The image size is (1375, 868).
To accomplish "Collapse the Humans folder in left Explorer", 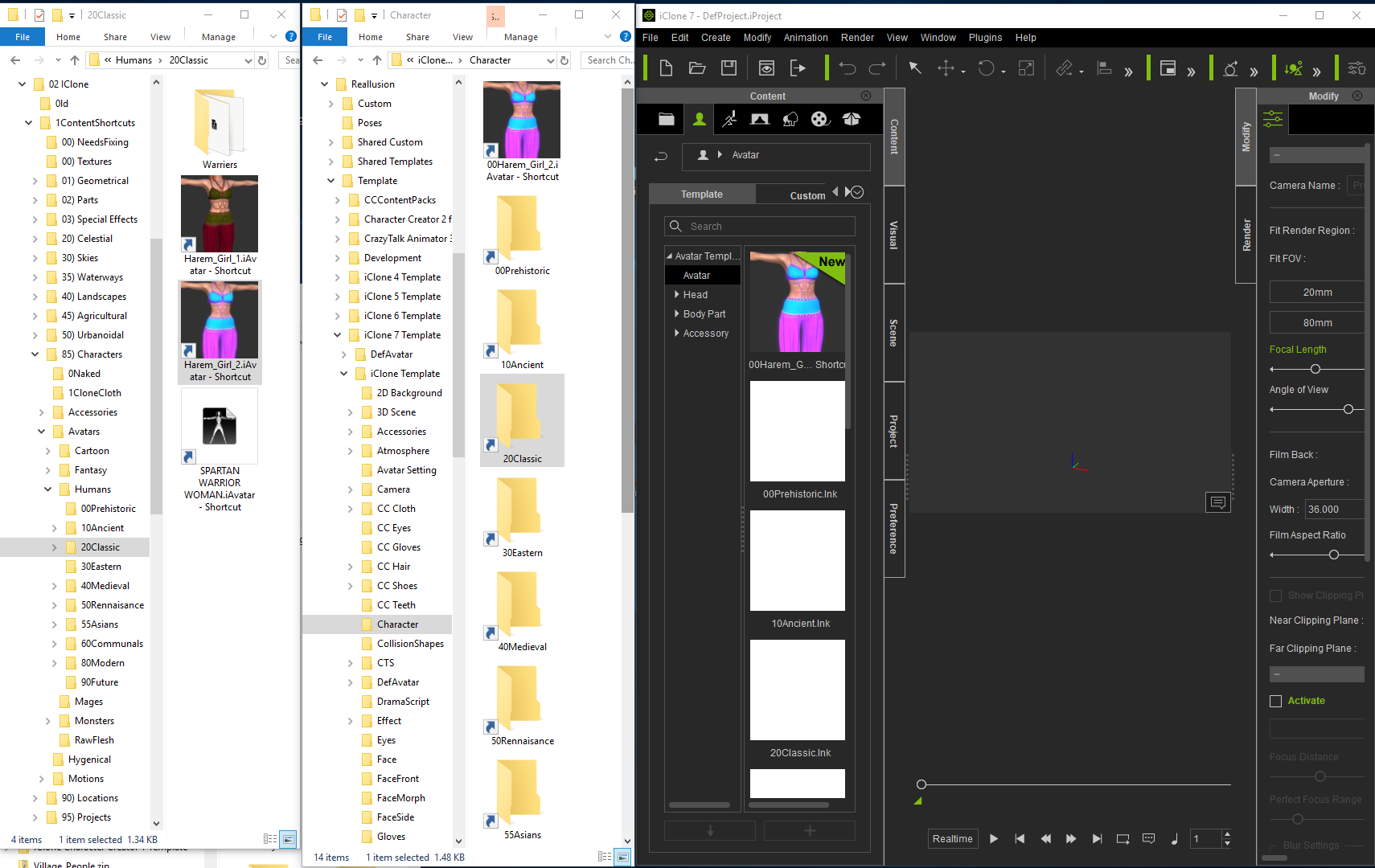I will (47, 489).
